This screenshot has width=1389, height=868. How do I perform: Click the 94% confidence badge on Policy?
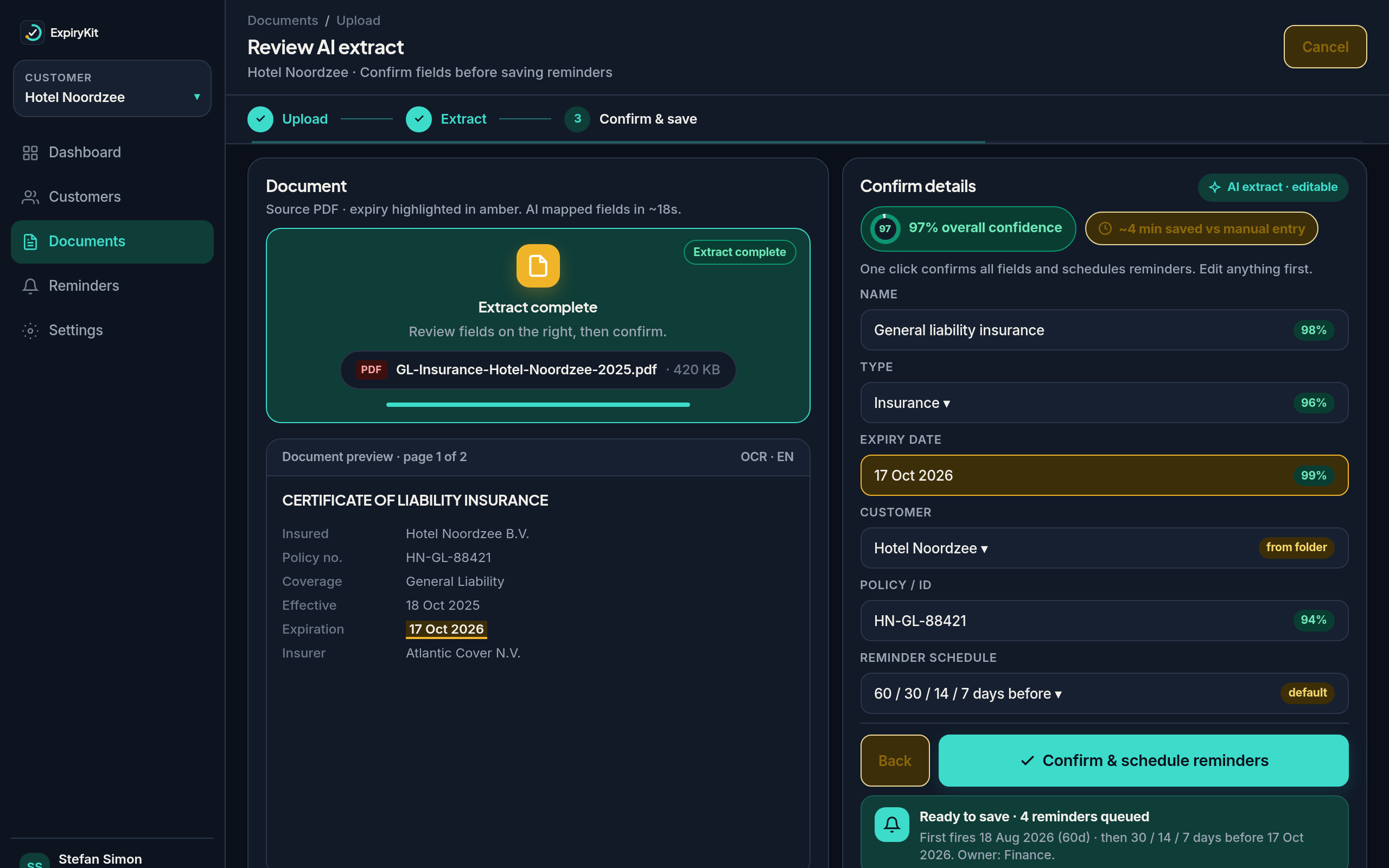1313,620
